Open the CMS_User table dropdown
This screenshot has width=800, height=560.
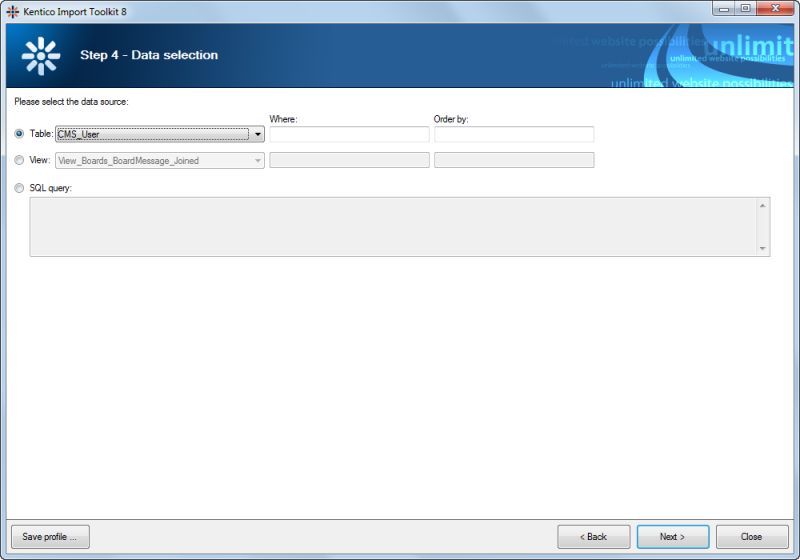coord(160,134)
